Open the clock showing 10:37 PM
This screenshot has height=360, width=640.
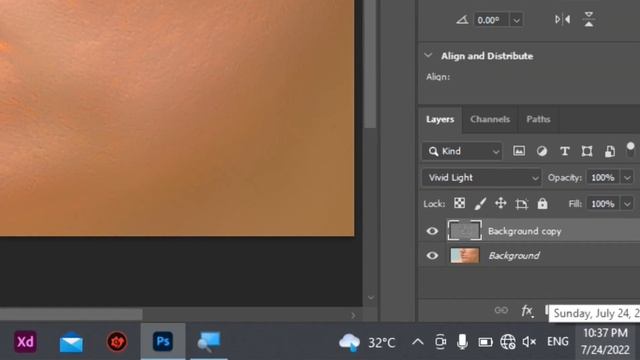[x=605, y=342]
